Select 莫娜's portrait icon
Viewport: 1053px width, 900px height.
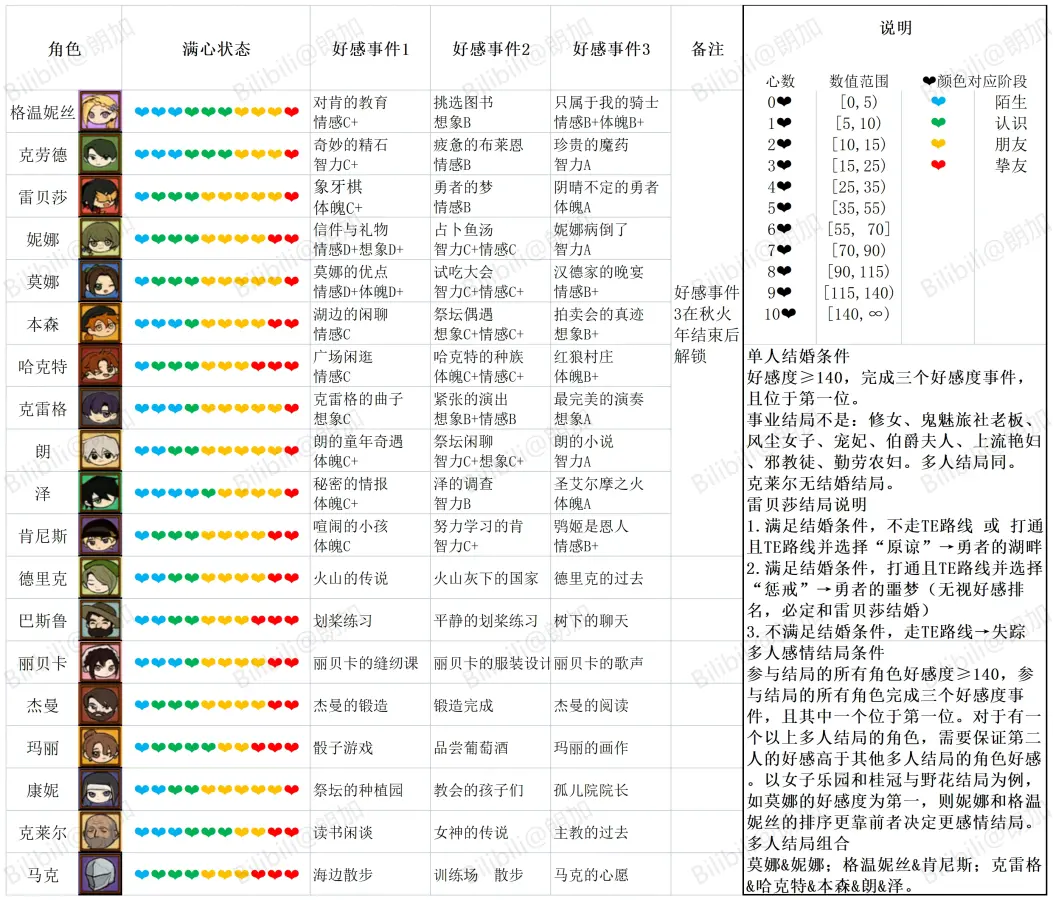(100, 281)
